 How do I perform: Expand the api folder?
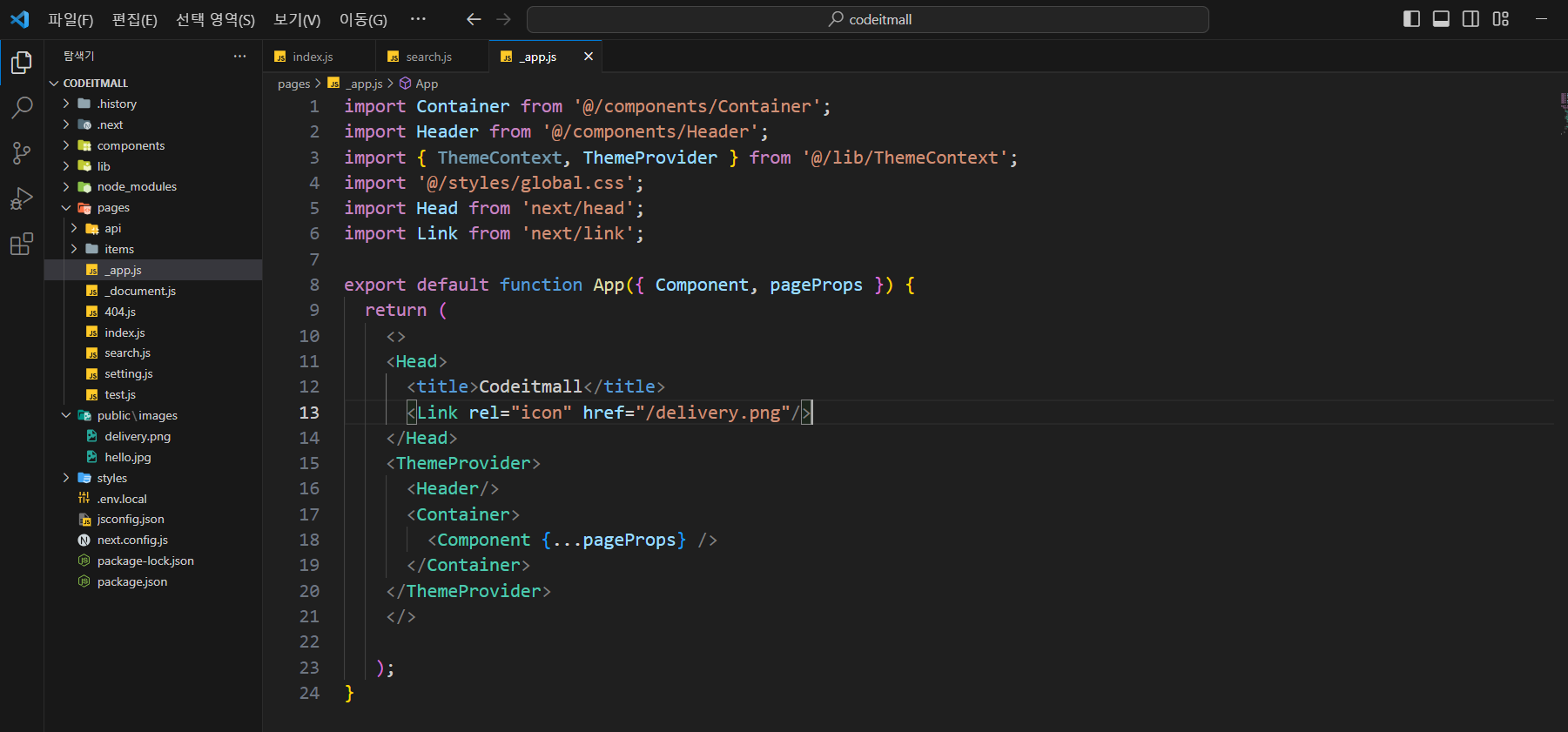point(153,228)
